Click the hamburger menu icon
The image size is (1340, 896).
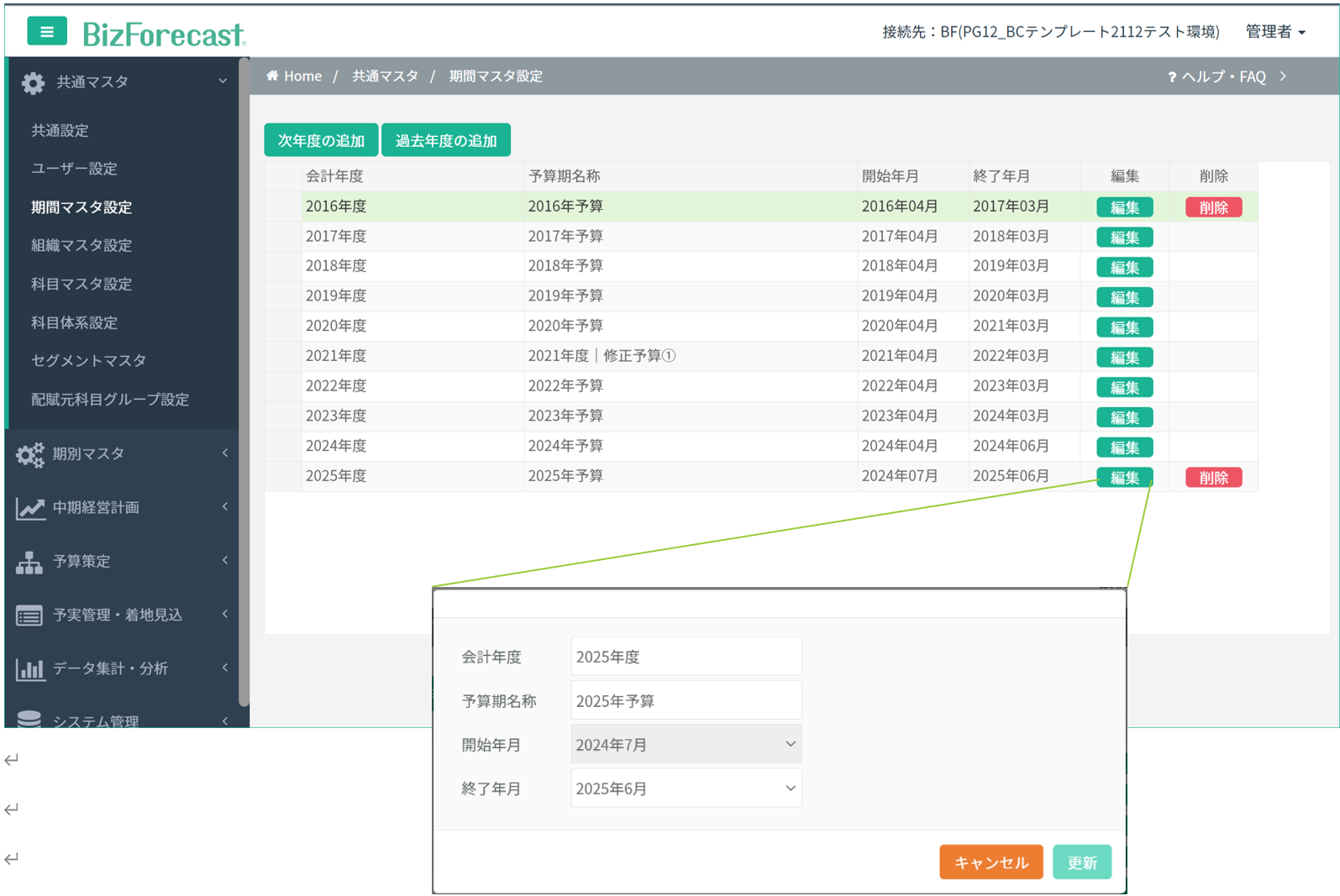(x=46, y=32)
